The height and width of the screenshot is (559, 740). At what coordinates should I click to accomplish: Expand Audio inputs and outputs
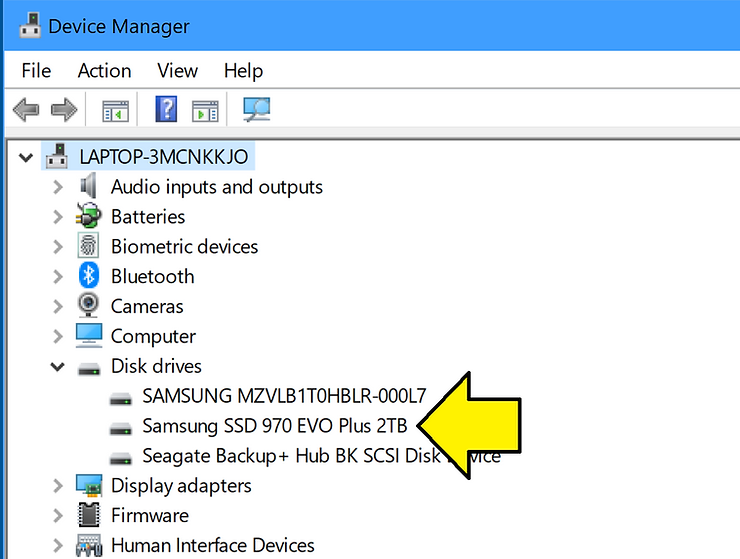coord(58,187)
